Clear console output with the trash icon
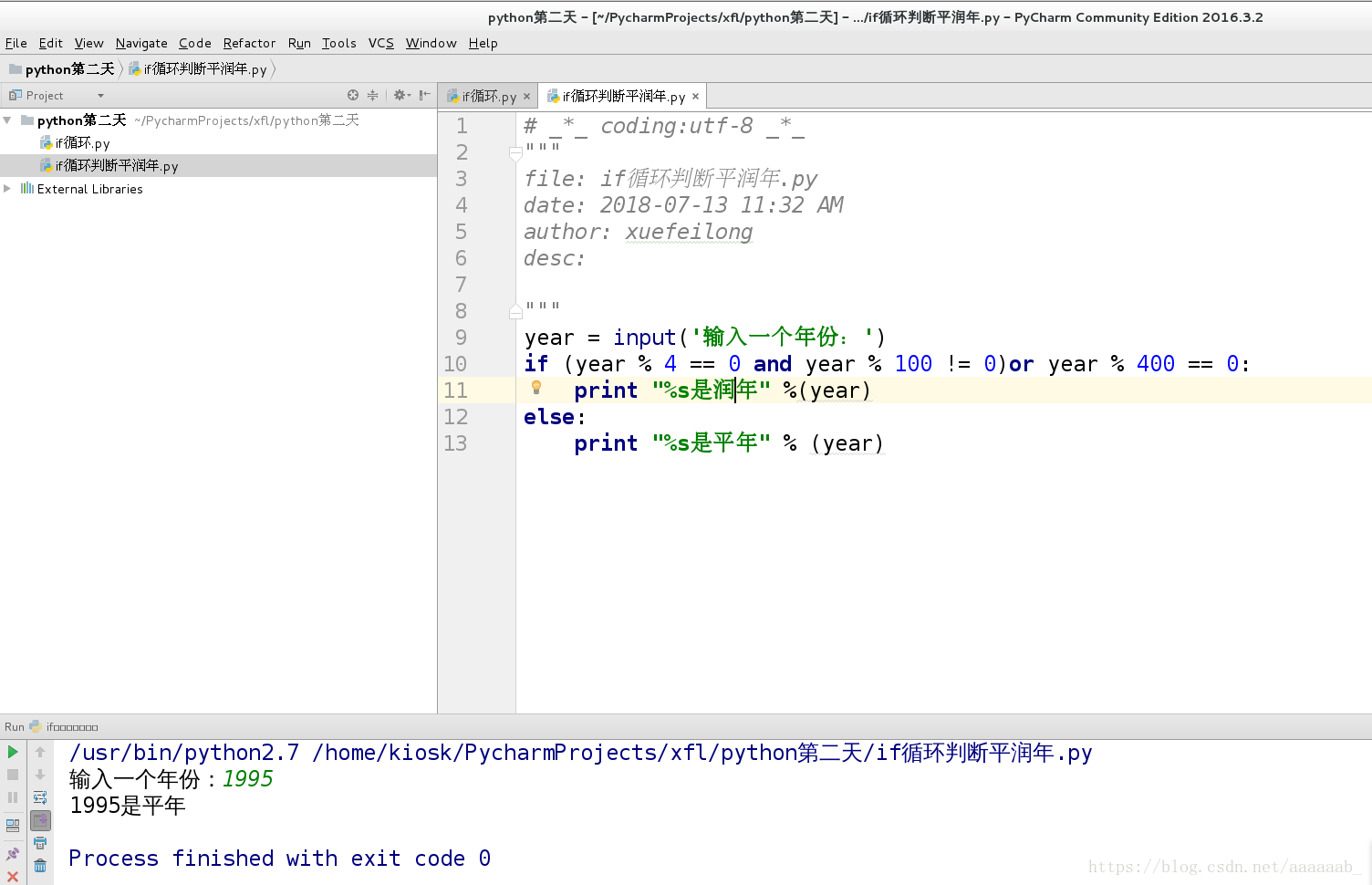The image size is (1372, 885). pyautogui.click(x=40, y=866)
